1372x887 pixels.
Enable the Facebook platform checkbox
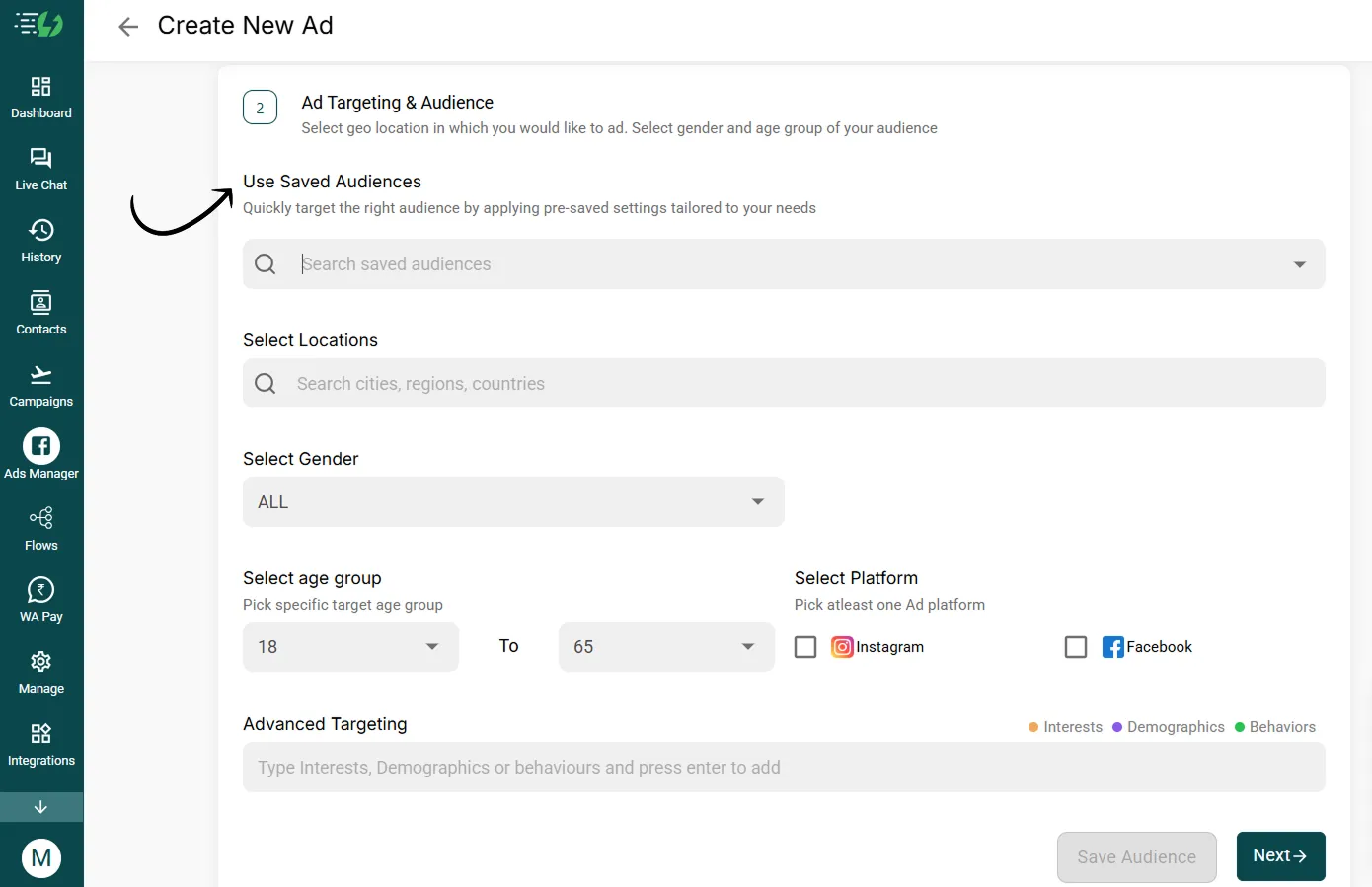1075,646
